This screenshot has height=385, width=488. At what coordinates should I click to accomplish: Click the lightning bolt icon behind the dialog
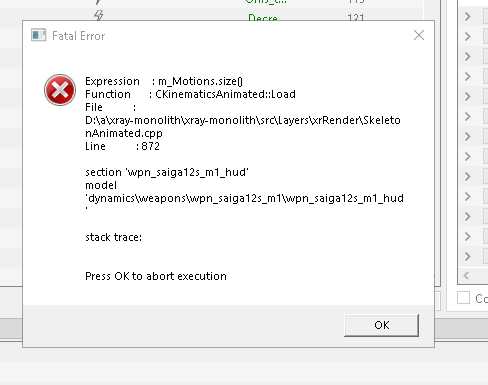pos(99,15)
